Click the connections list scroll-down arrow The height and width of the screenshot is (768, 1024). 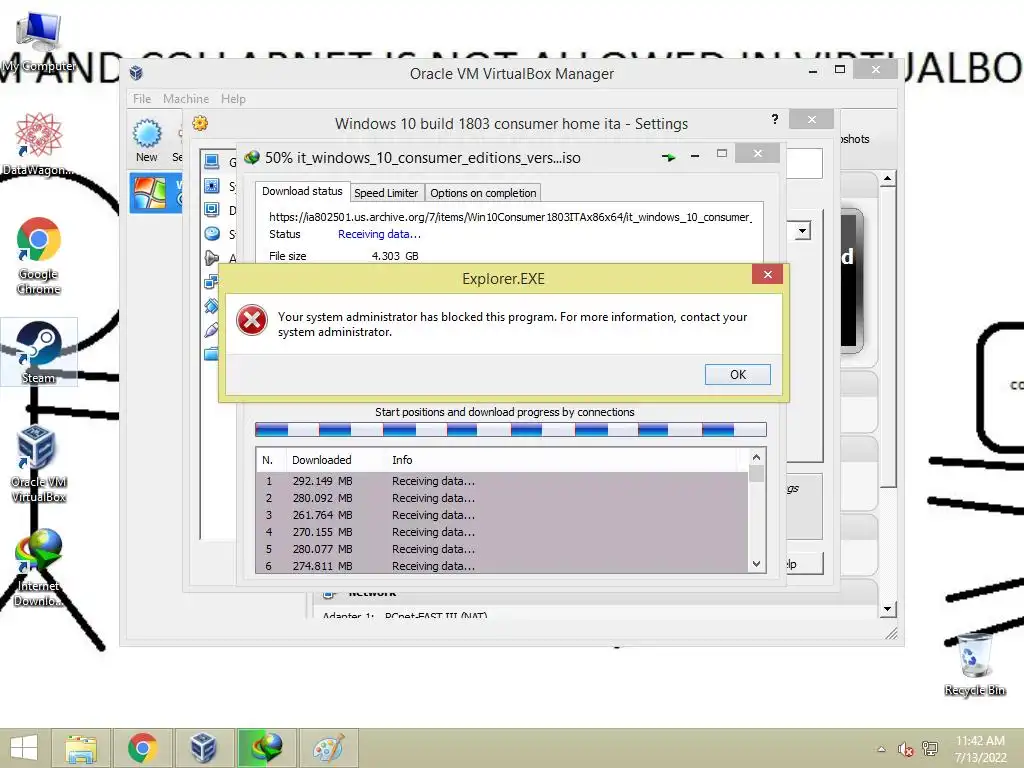click(756, 564)
